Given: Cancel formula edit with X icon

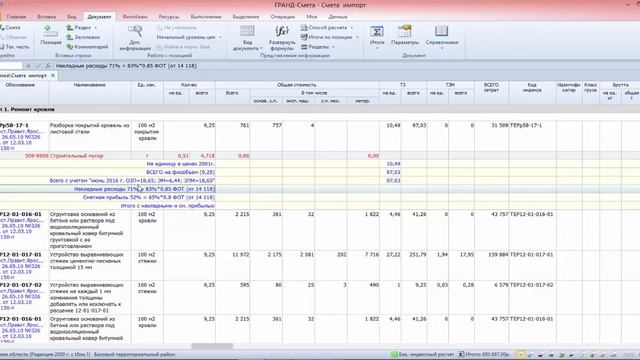Looking at the screenshot, I should tap(28, 66).
